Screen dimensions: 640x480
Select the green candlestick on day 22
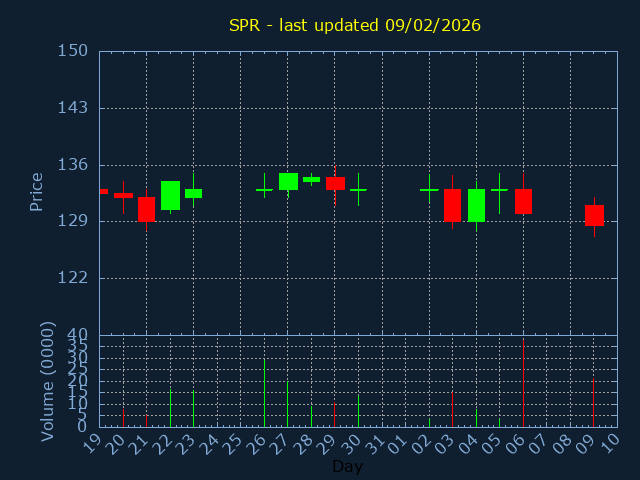coord(170,195)
